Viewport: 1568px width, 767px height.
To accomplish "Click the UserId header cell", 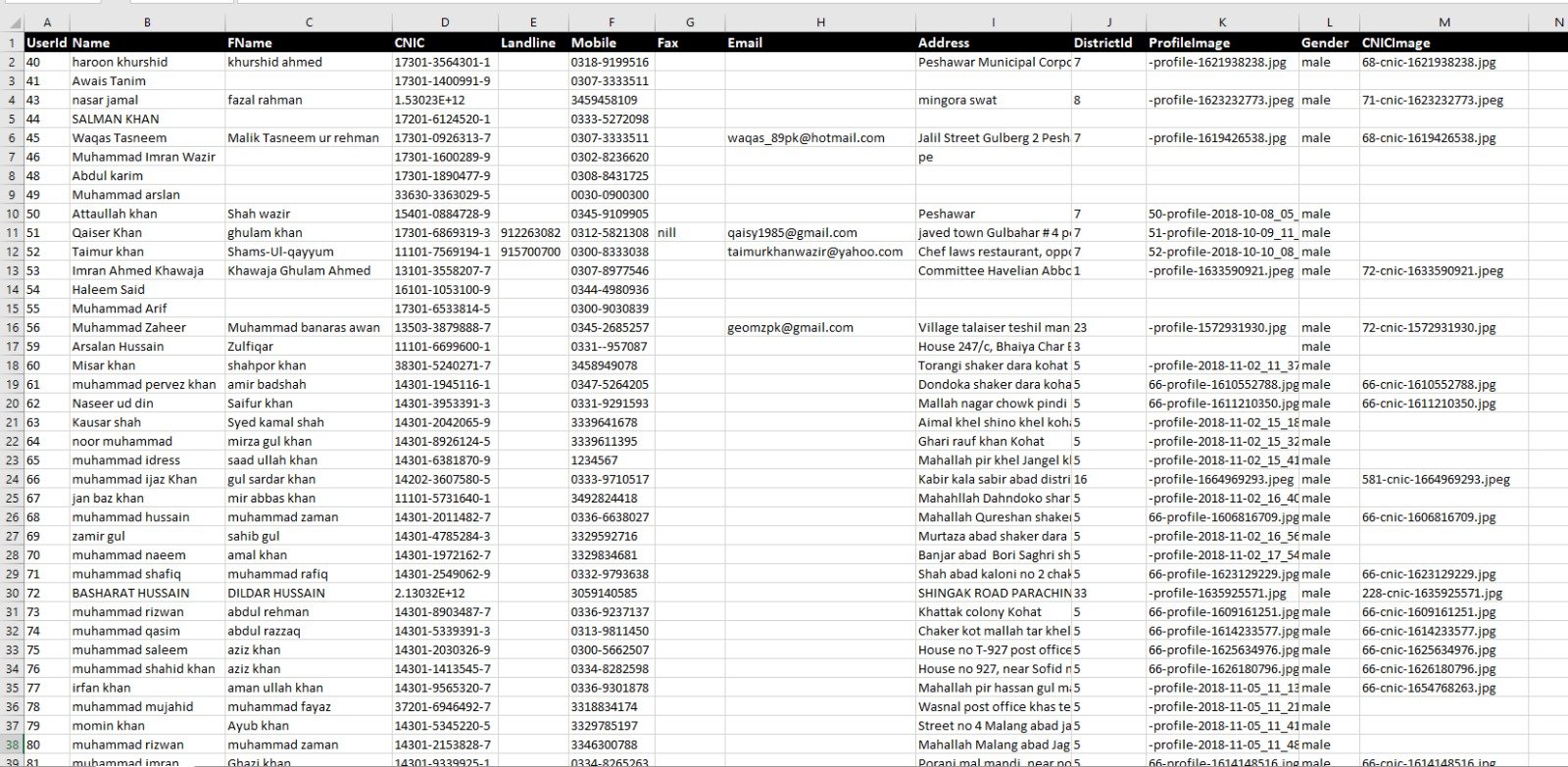I will tap(46, 43).
